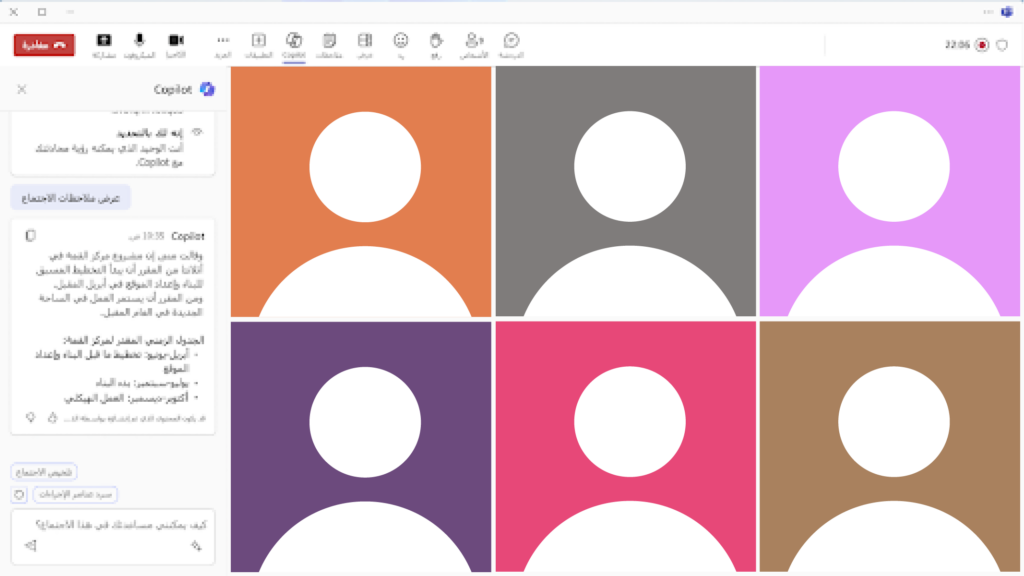Share your screen with the Share button
This screenshot has width=1024, height=576.
coord(104,45)
